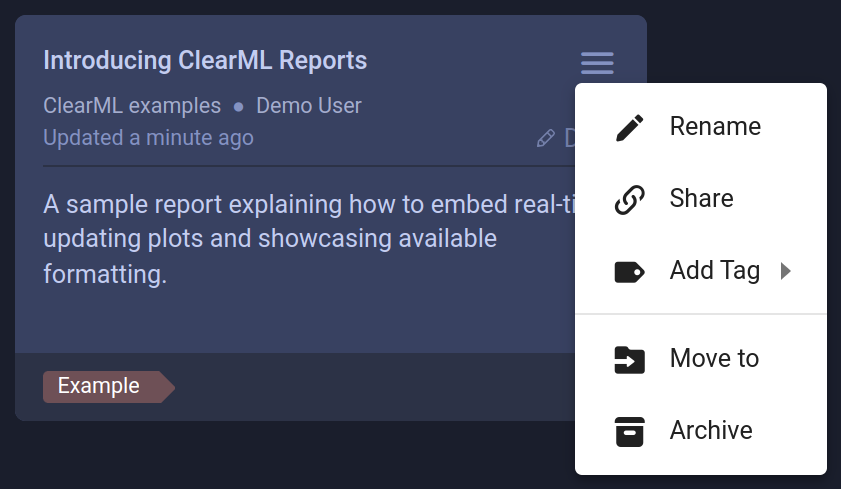The height and width of the screenshot is (489, 841).
Task: Click the chain link Share icon
Action: (x=629, y=199)
